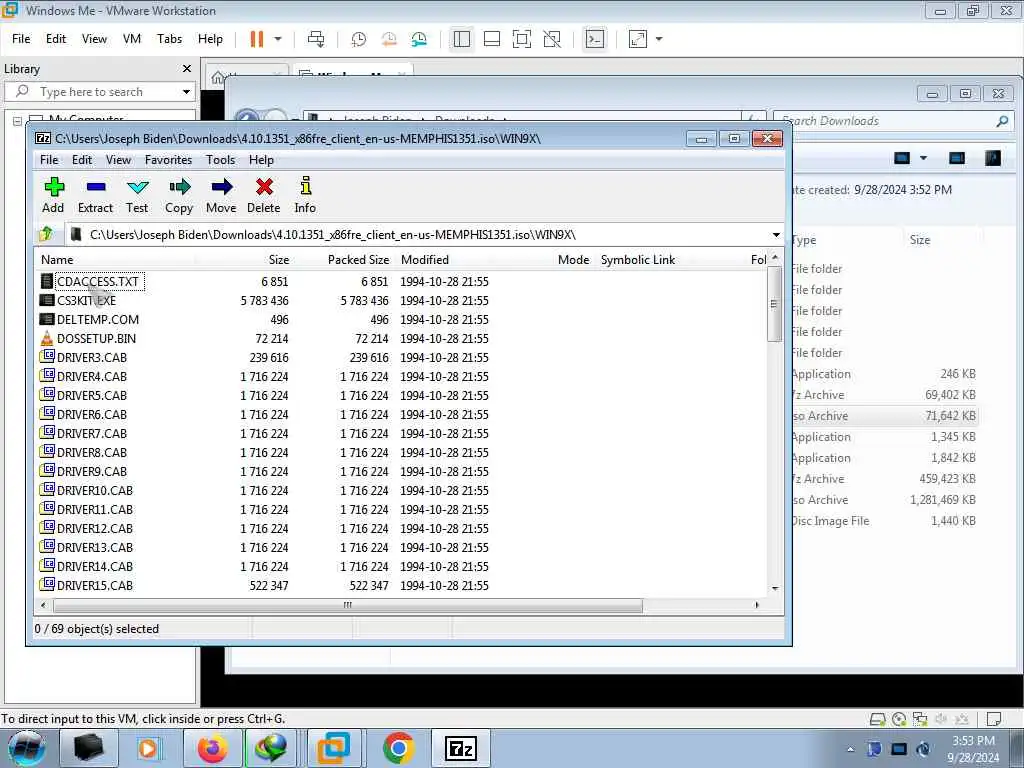This screenshot has width=1024, height=768.
Task: Show hidden tray icons arrow in taskbar
Action: tap(850, 749)
